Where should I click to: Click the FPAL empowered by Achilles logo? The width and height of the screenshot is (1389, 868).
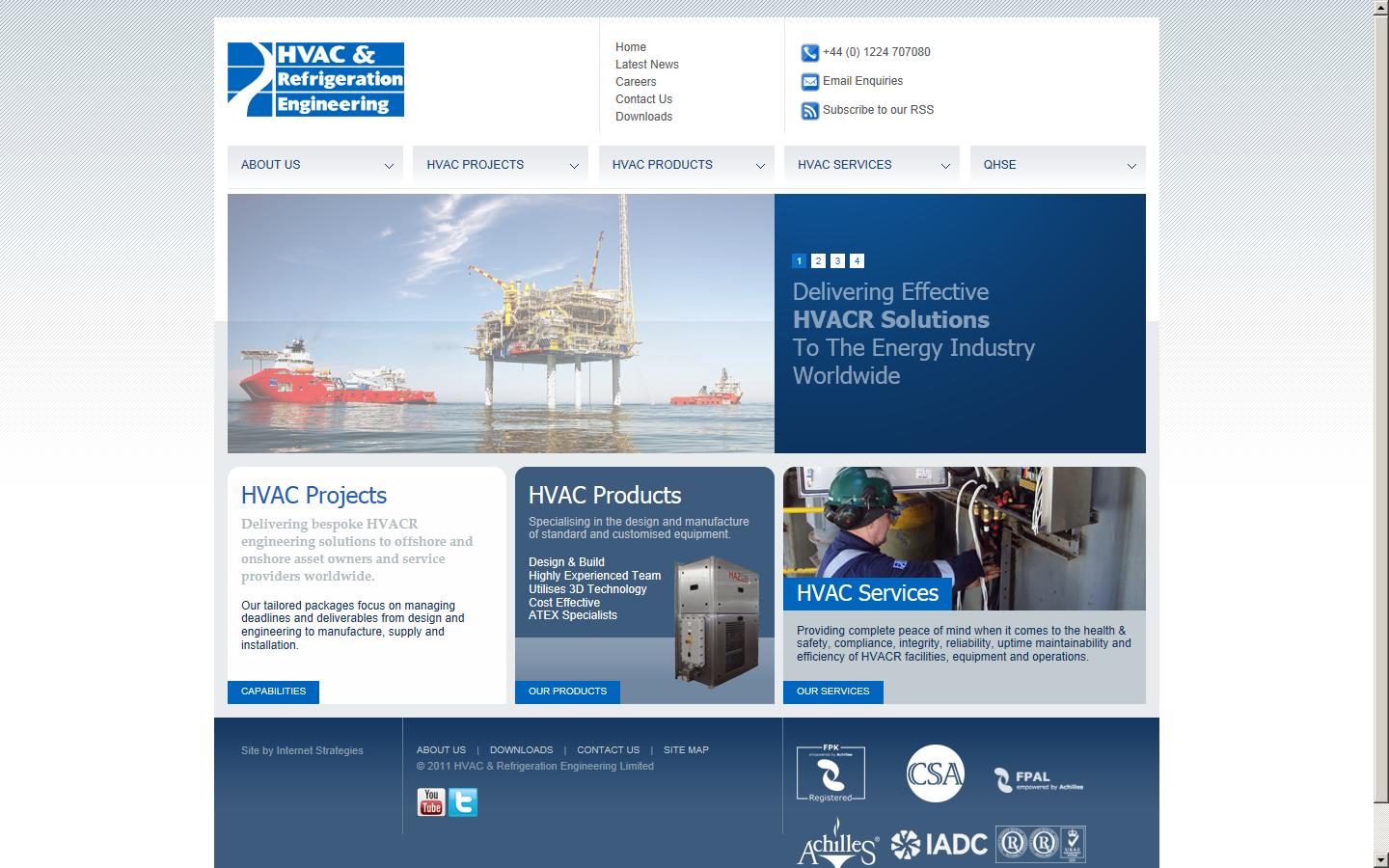coord(1037,777)
